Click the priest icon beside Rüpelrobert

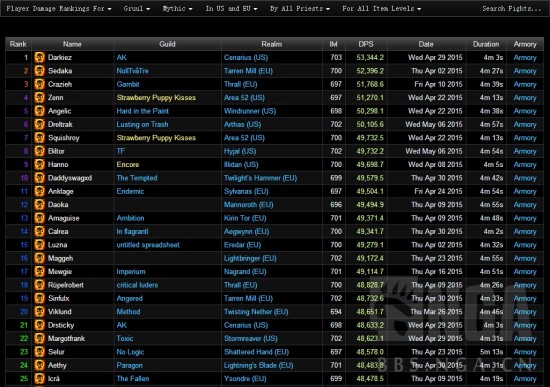39,285
